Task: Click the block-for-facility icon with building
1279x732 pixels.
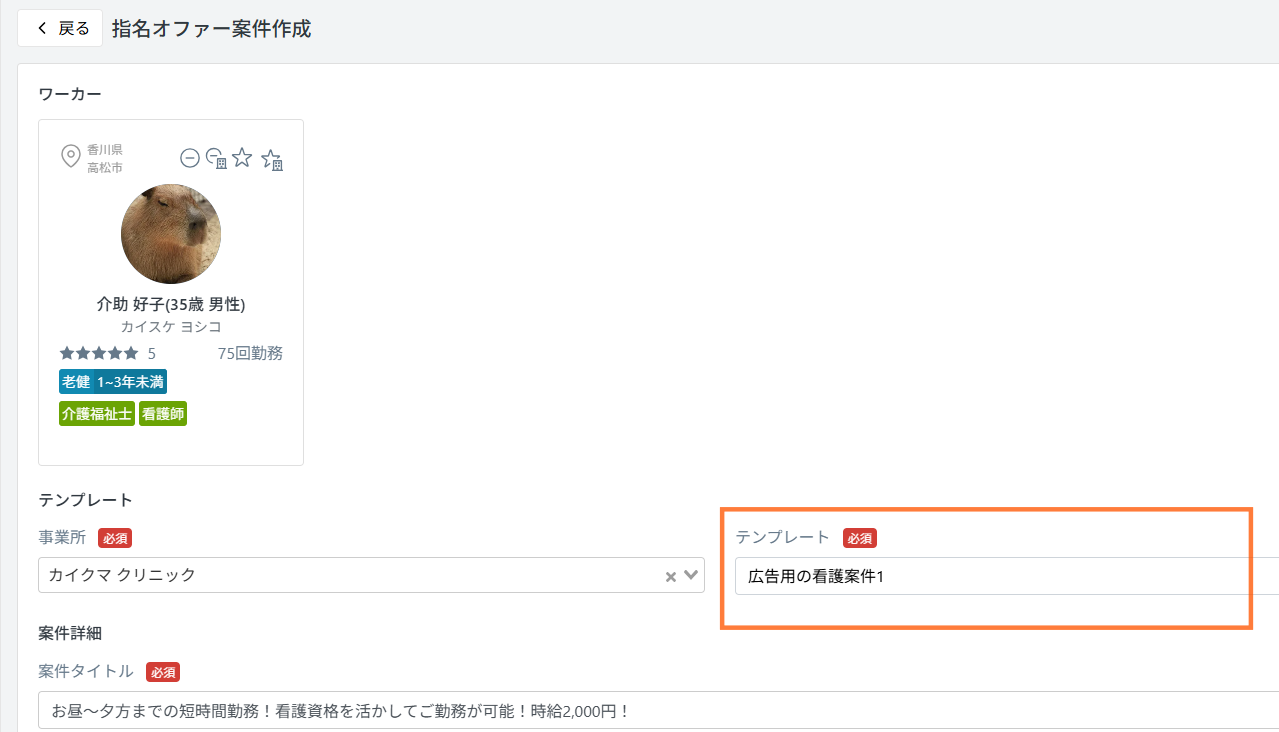Action: click(x=216, y=159)
